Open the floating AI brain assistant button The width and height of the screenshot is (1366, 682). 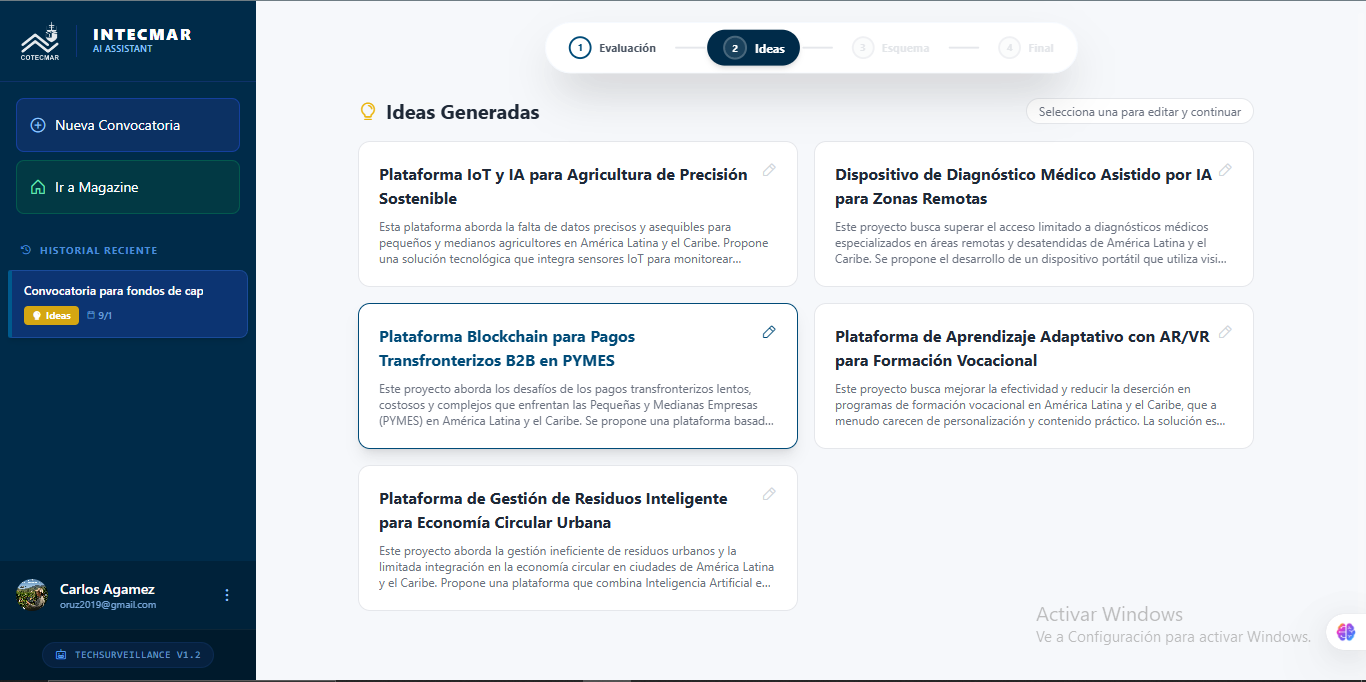1345,631
